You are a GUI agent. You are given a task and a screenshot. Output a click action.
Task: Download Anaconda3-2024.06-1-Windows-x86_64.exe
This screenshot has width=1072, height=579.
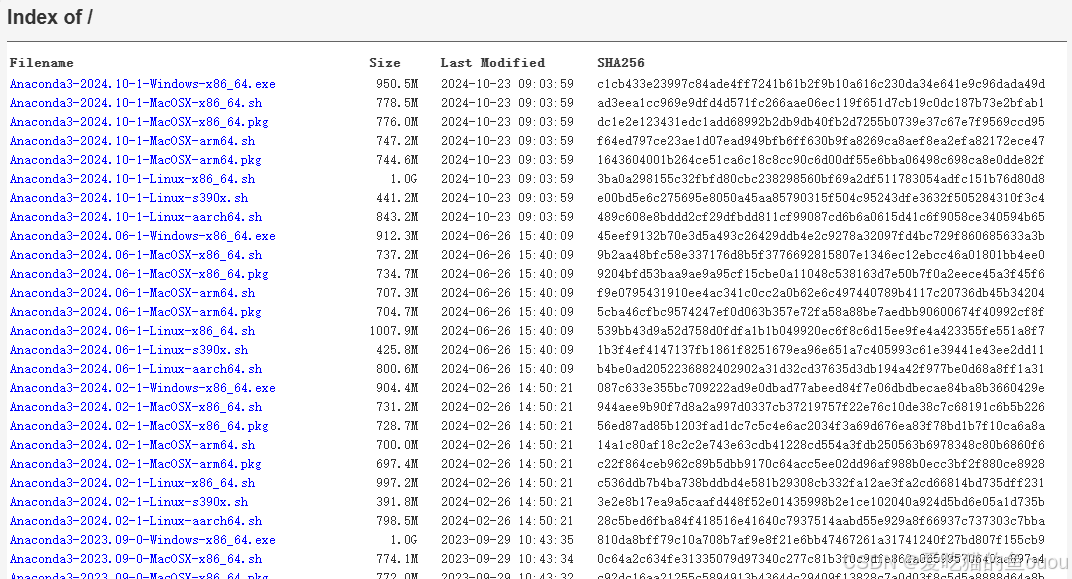click(142, 236)
